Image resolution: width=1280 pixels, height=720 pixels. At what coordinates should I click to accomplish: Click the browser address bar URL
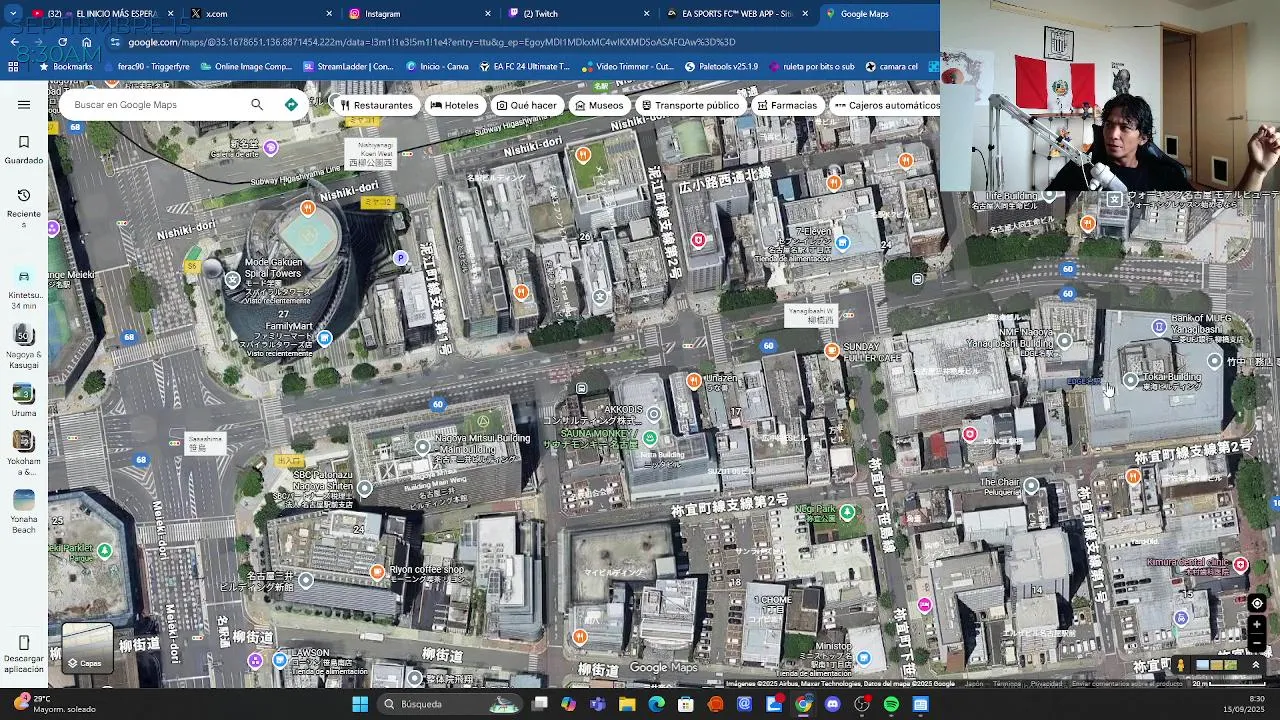431,42
